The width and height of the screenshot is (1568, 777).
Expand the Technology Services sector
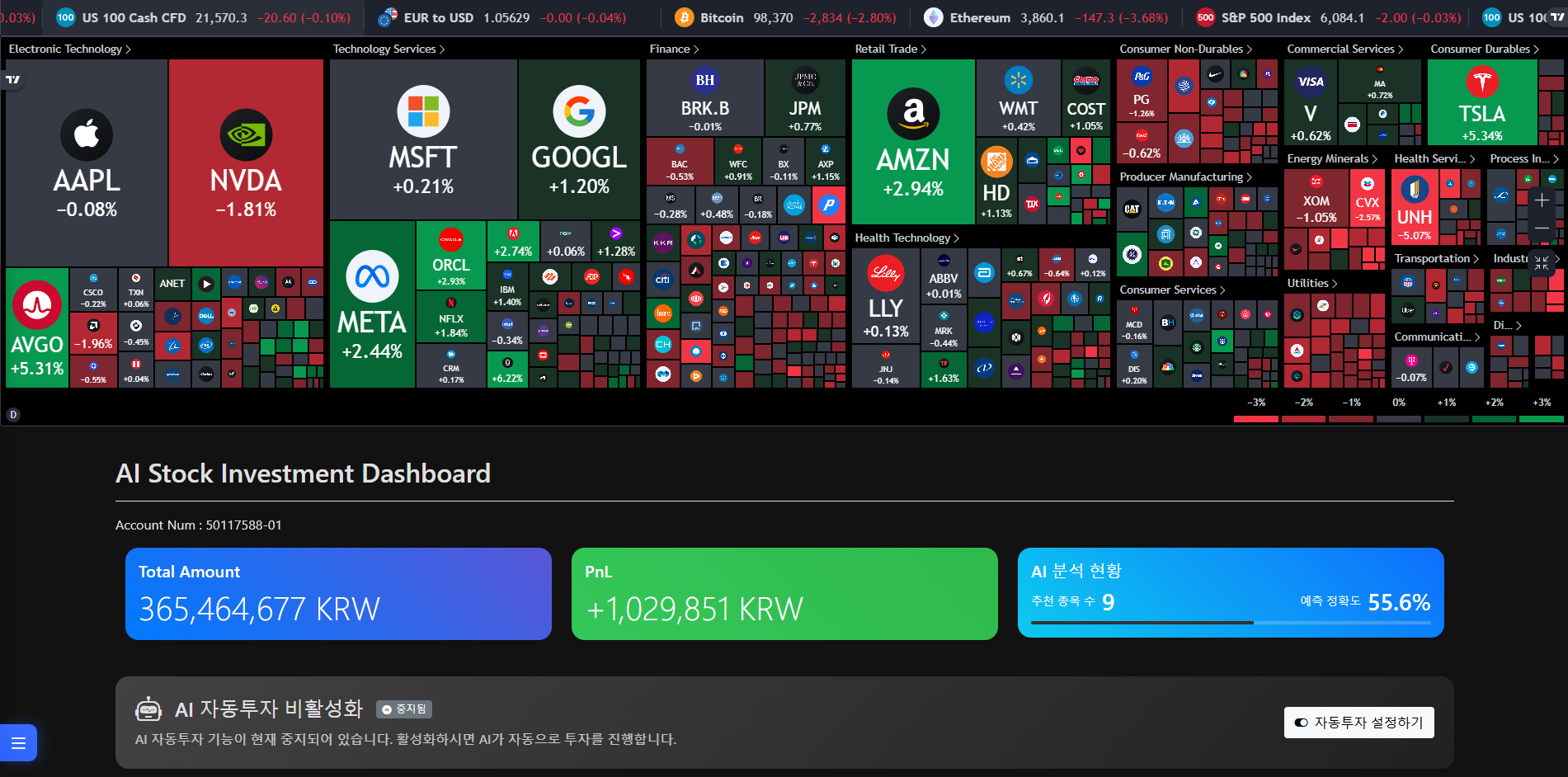point(388,49)
